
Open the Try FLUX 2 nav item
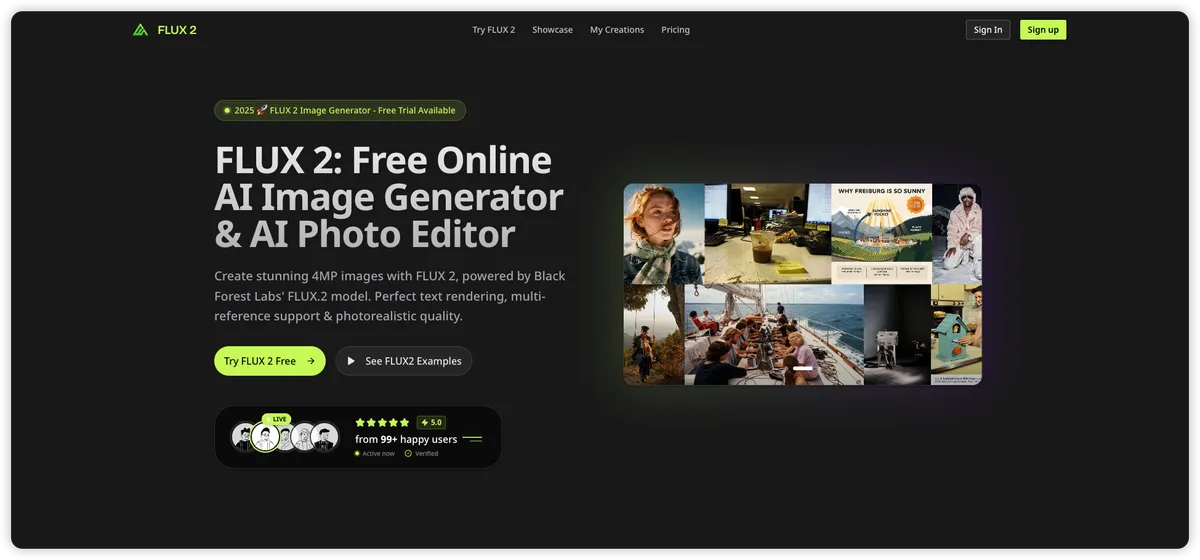tap(494, 30)
